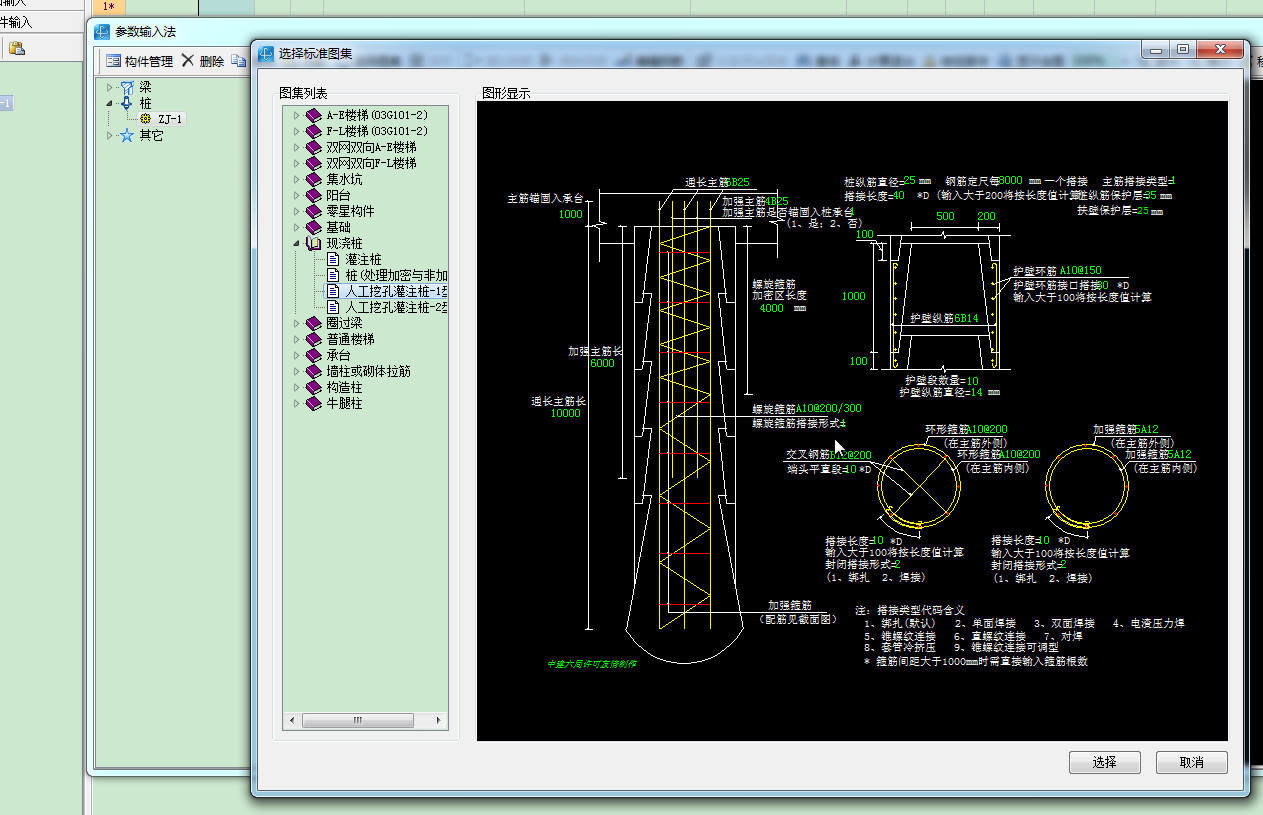Click the copy icon next to 删除
The height and width of the screenshot is (815, 1263).
[238, 61]
